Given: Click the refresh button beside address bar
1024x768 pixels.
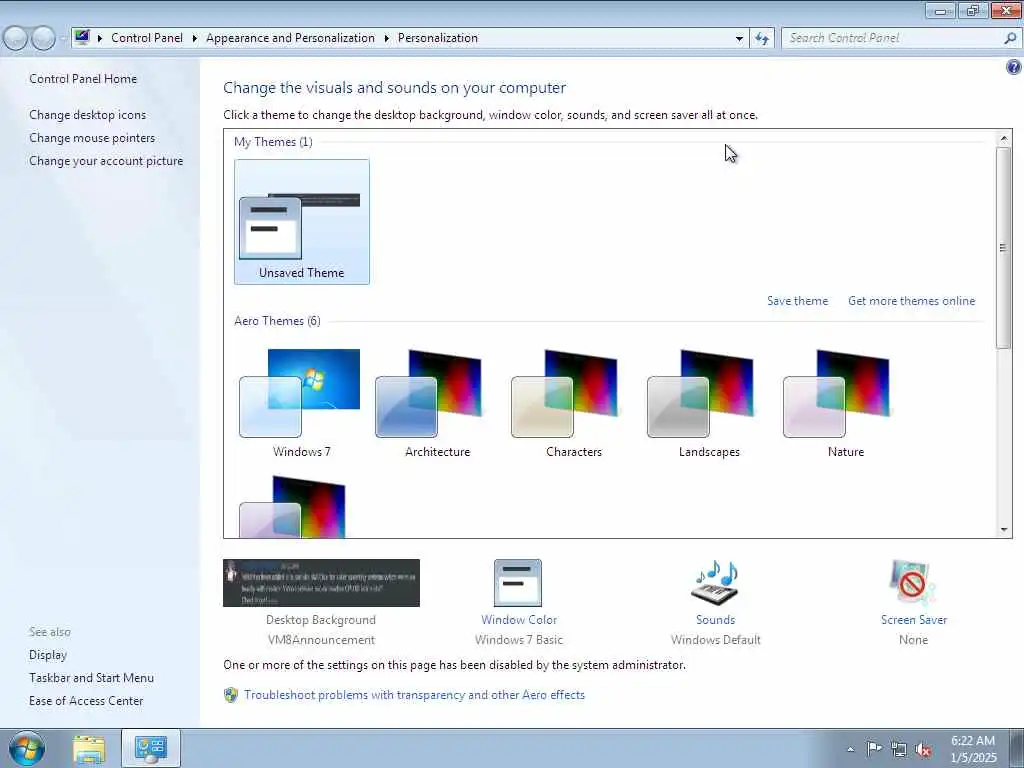Looking at the screenshot, I should [x=762, y=39].
